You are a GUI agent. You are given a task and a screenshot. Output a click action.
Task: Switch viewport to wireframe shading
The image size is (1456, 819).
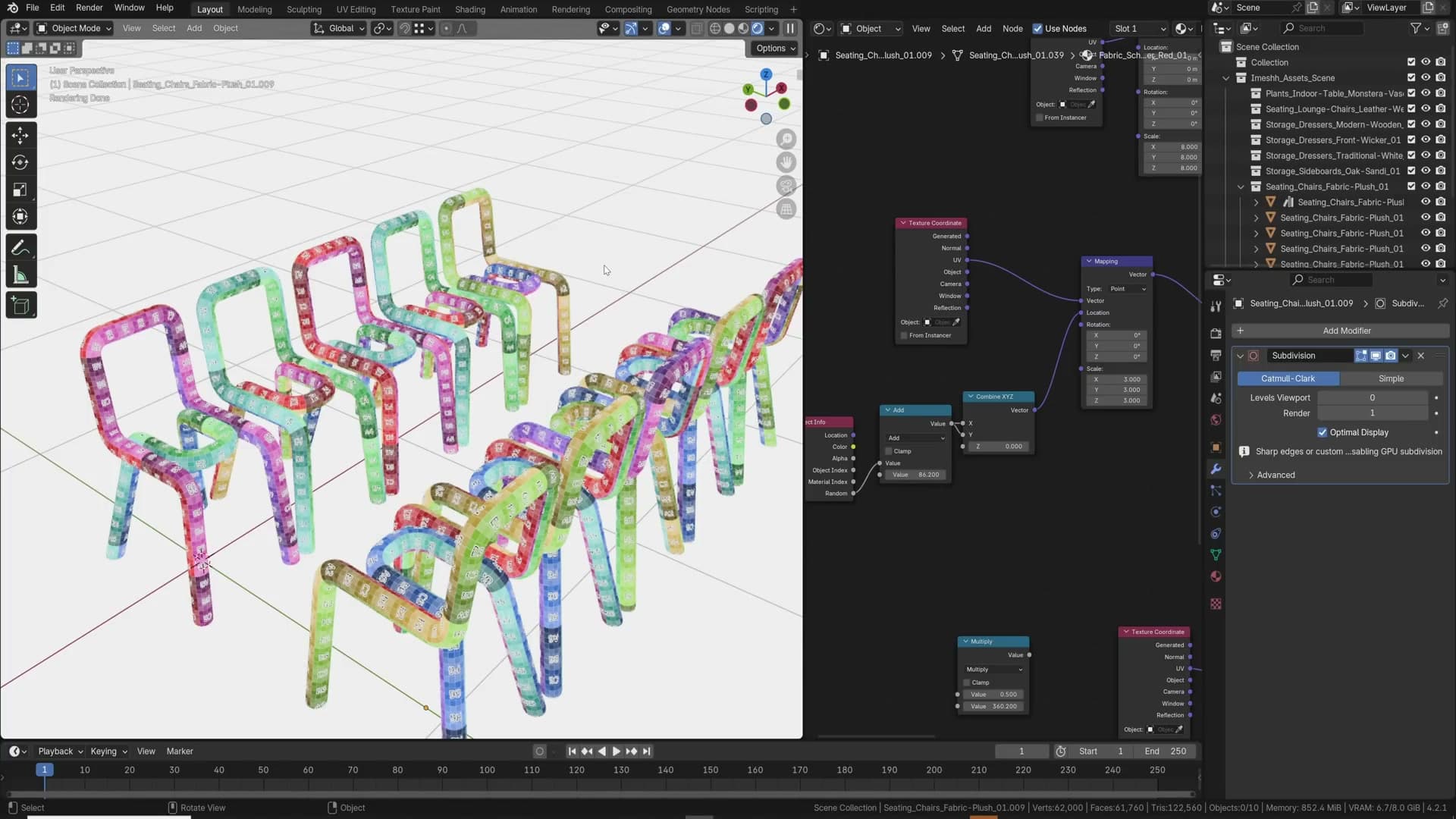[715, 29]
